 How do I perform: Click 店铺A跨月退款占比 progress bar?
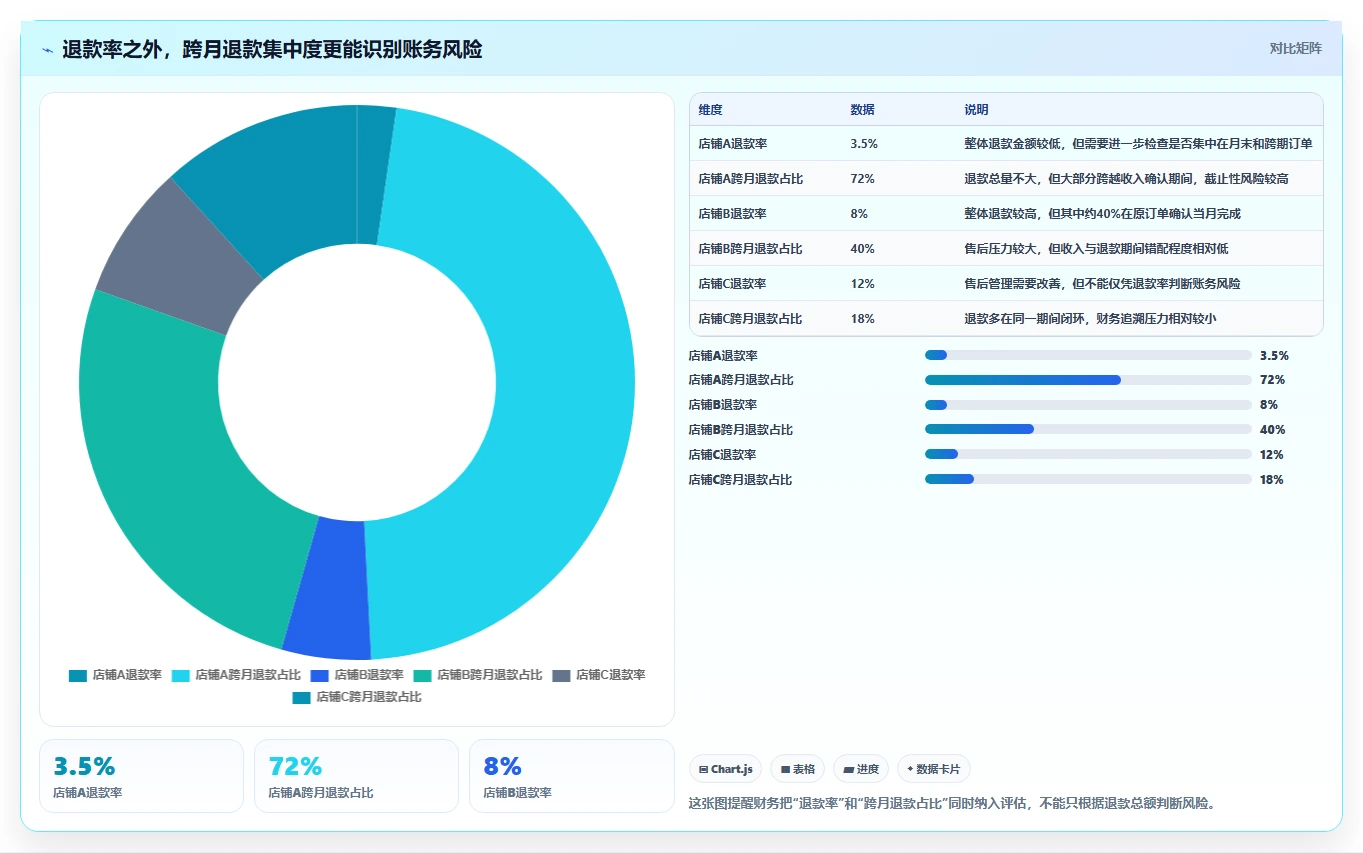pyautogui.click(x=1088, y=380)
